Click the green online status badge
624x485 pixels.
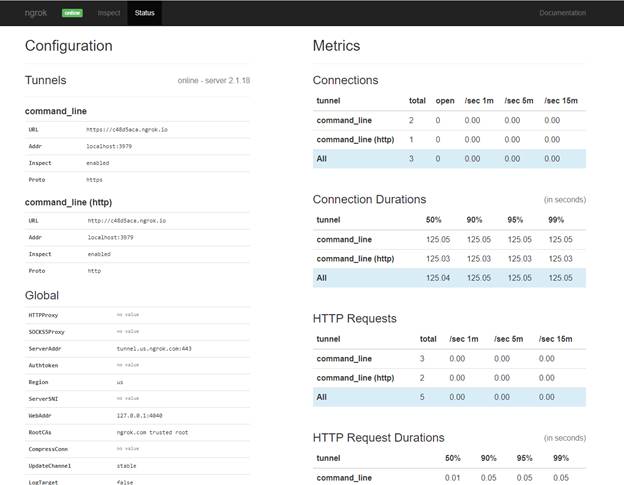[x=72, y=13]
